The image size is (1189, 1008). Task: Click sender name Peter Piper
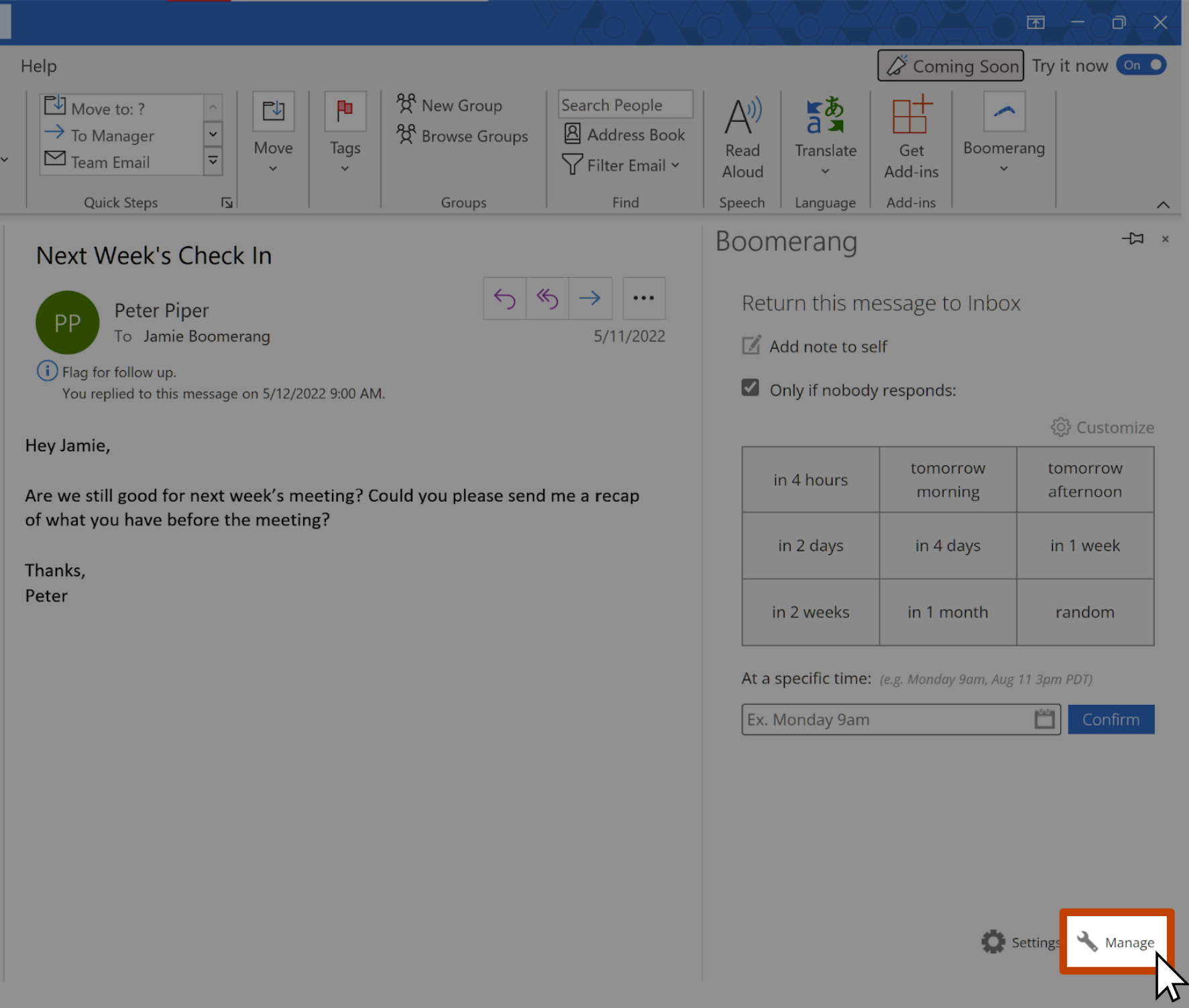(162, 311)
